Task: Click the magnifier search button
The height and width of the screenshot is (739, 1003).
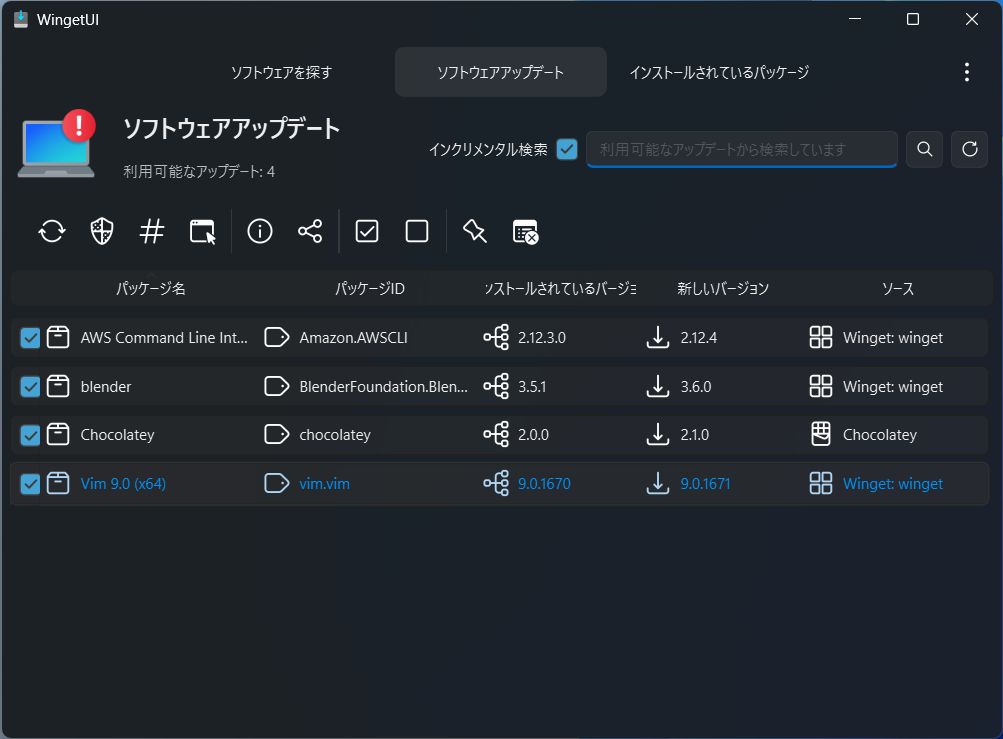Action: point(925,149)
